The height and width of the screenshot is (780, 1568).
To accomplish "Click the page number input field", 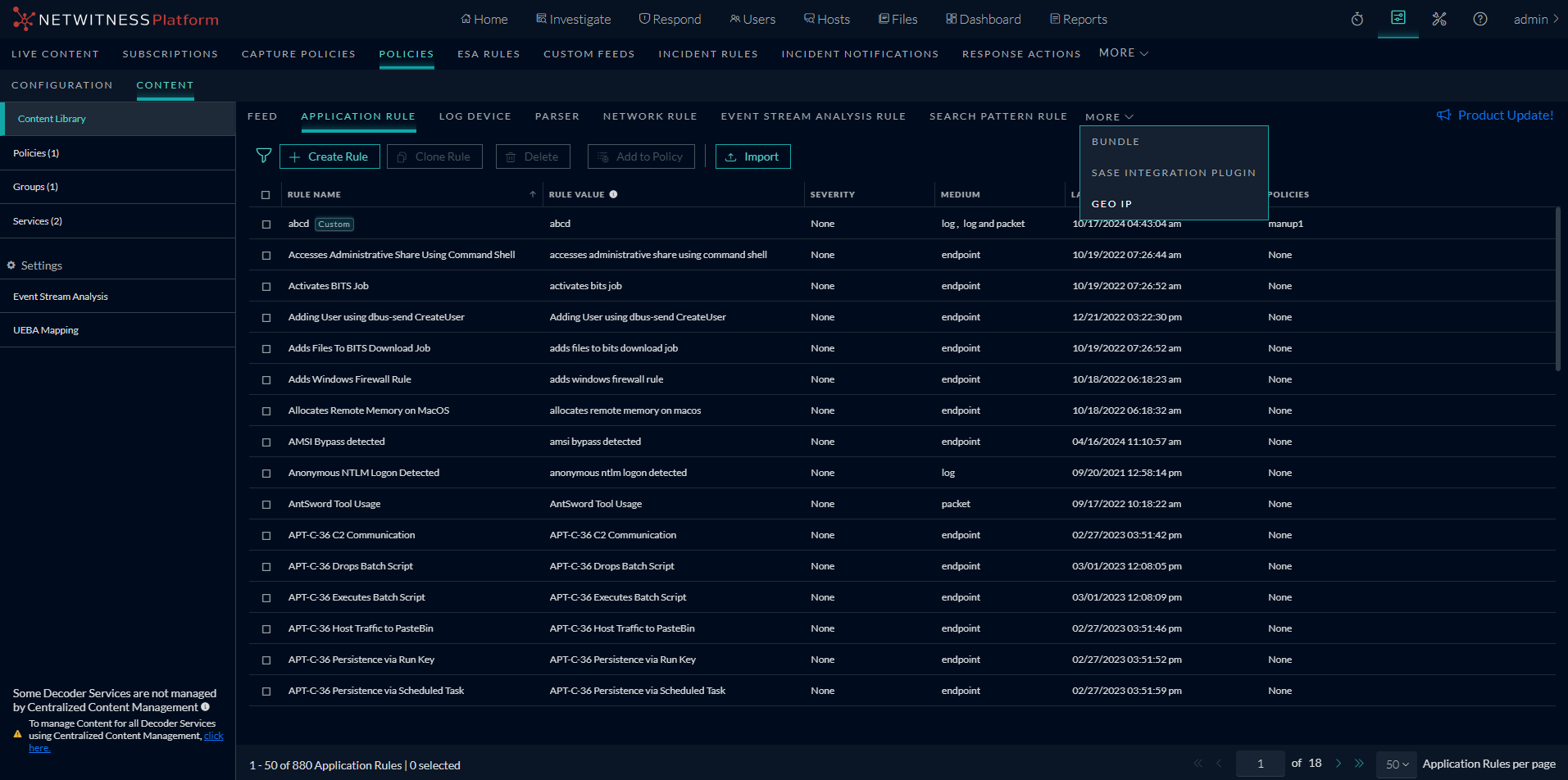I will tap(1260, 764).
